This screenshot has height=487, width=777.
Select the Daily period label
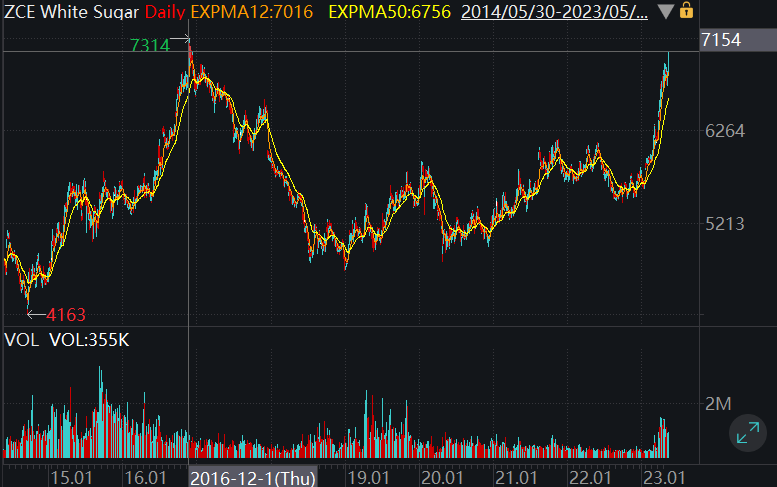(165, 12)
